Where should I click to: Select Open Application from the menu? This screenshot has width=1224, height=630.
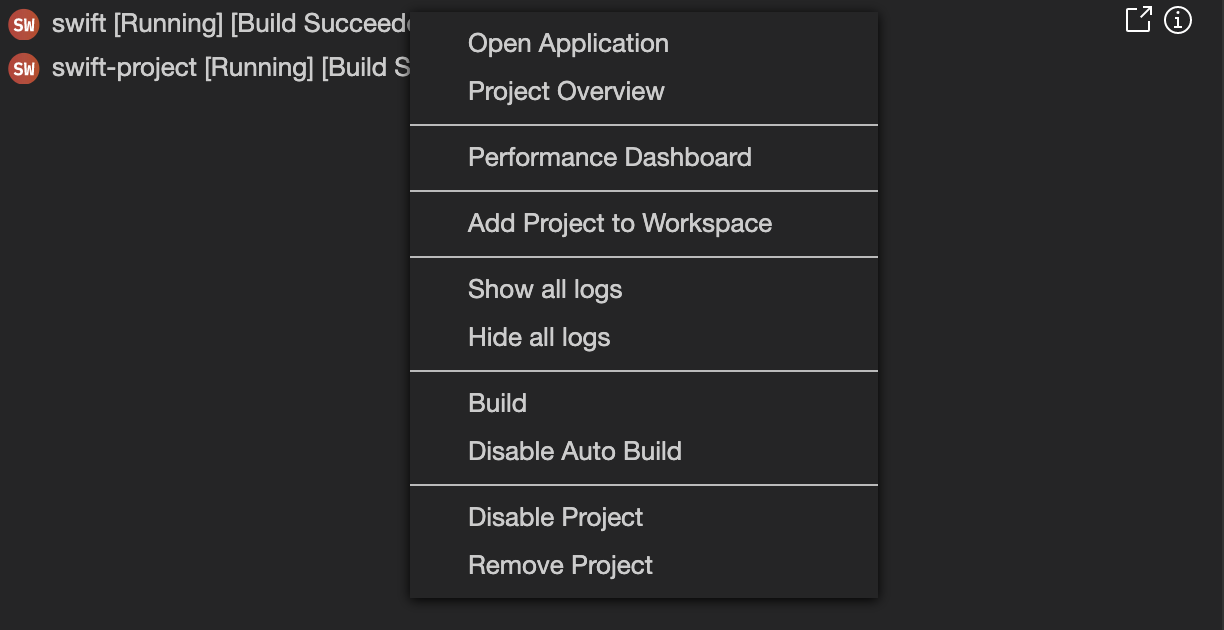point(568,43)
